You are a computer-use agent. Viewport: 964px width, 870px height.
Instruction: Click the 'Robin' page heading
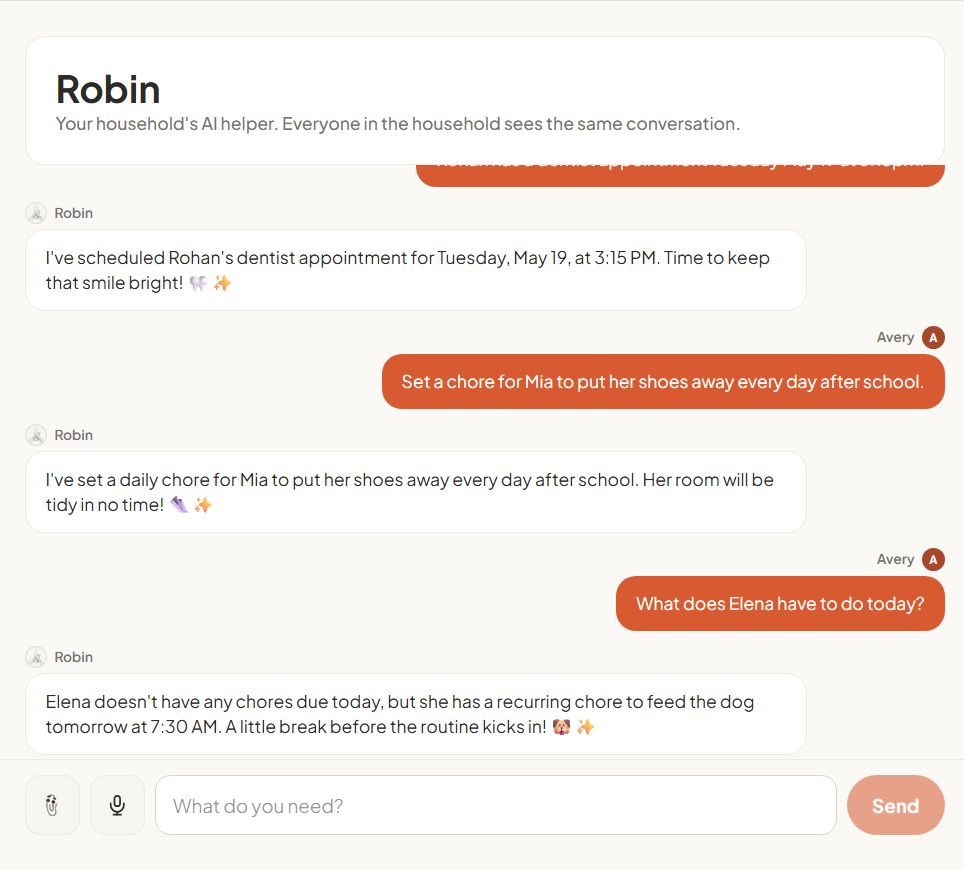pos(108,90)
